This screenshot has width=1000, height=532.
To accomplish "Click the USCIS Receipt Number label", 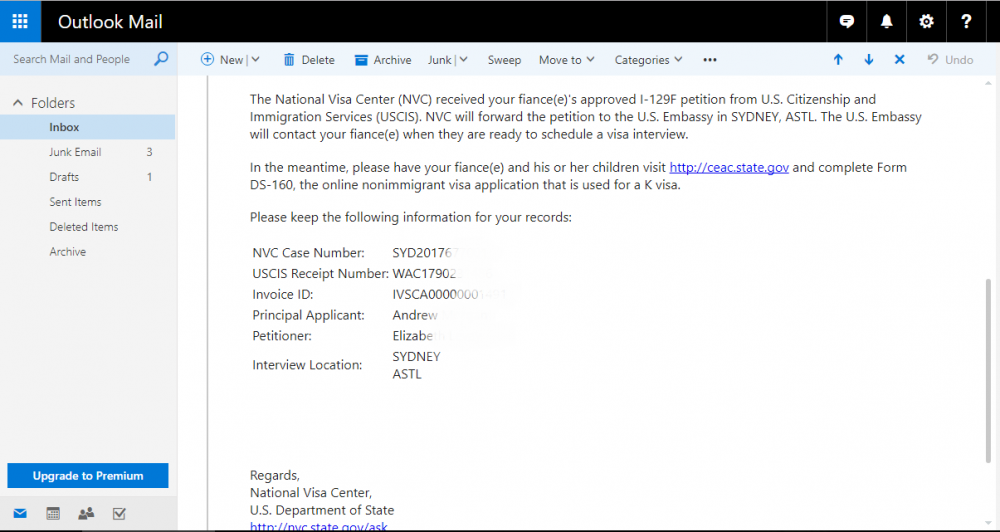I will click(321, 274).
